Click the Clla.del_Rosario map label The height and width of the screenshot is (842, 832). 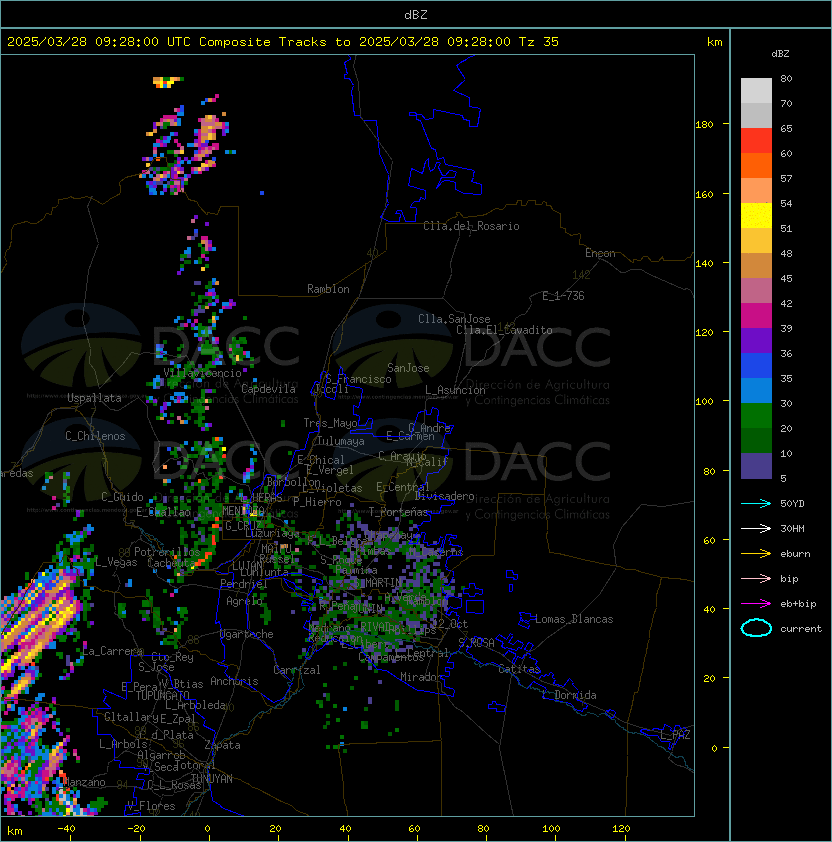click(x=471, y=226)
